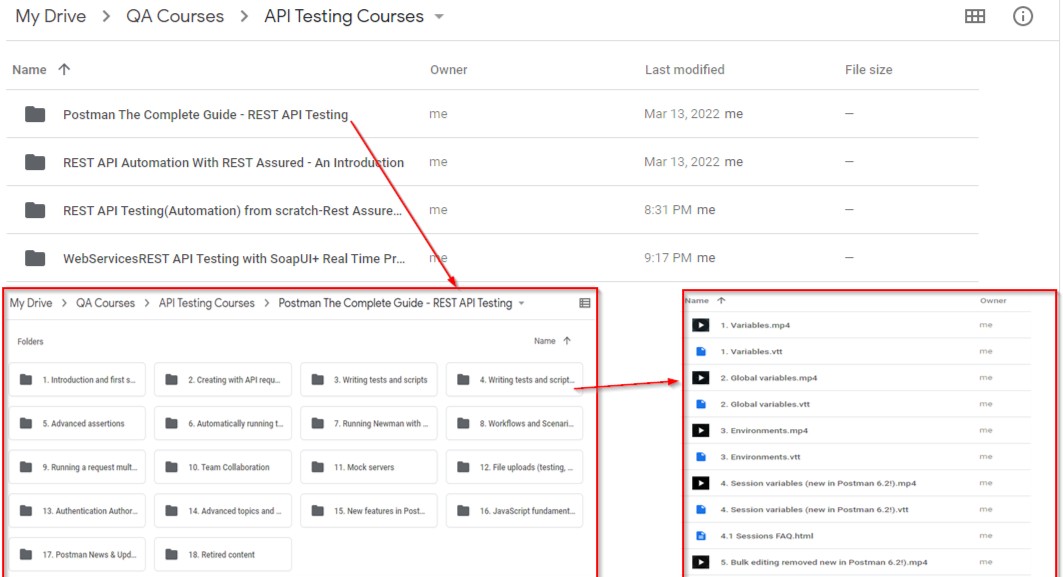The height and width of the screenshot is (577, 1063).
Task: Click Name sort control in folders panel
Action: 552,341
